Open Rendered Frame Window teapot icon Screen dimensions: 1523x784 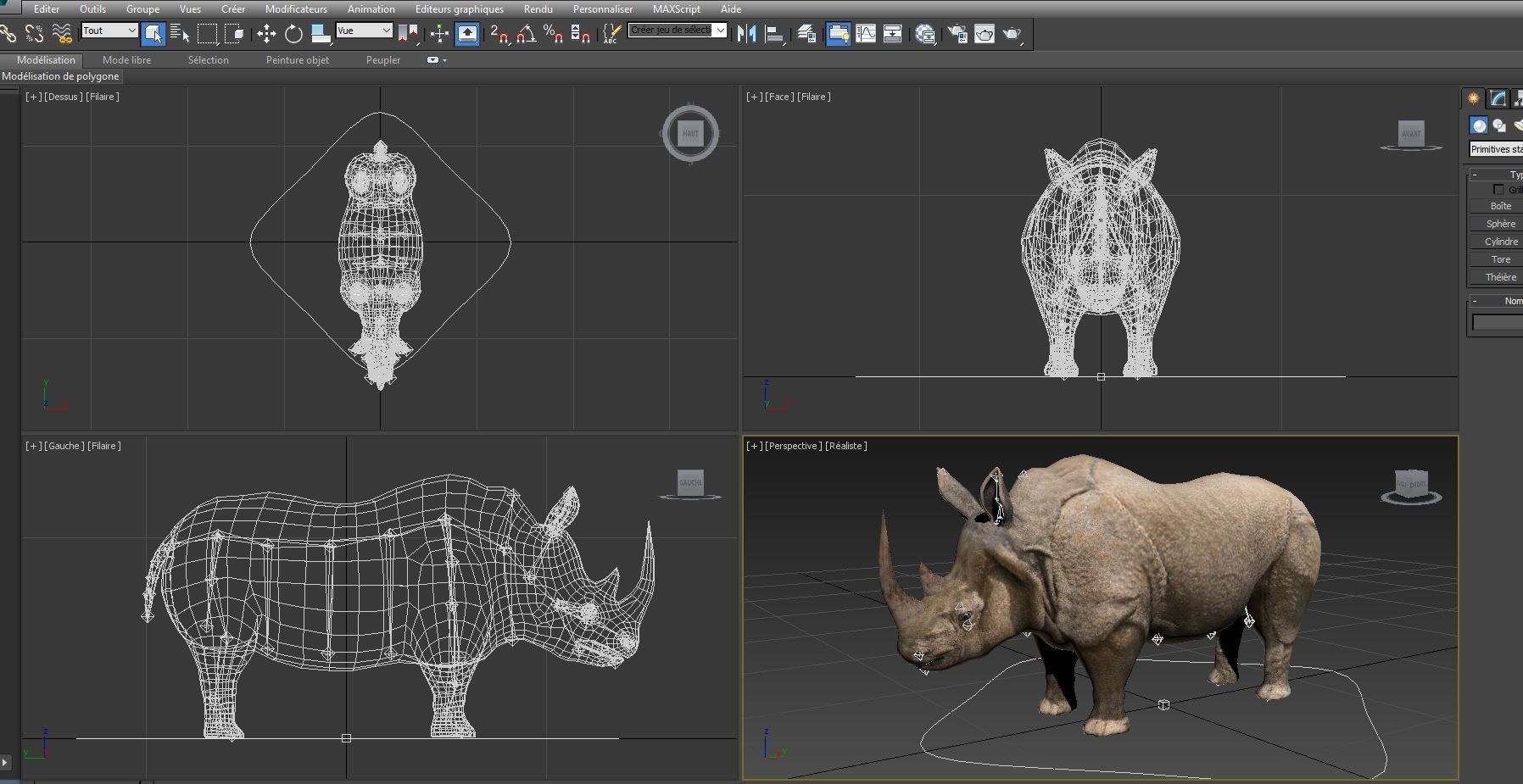point(985,34)
